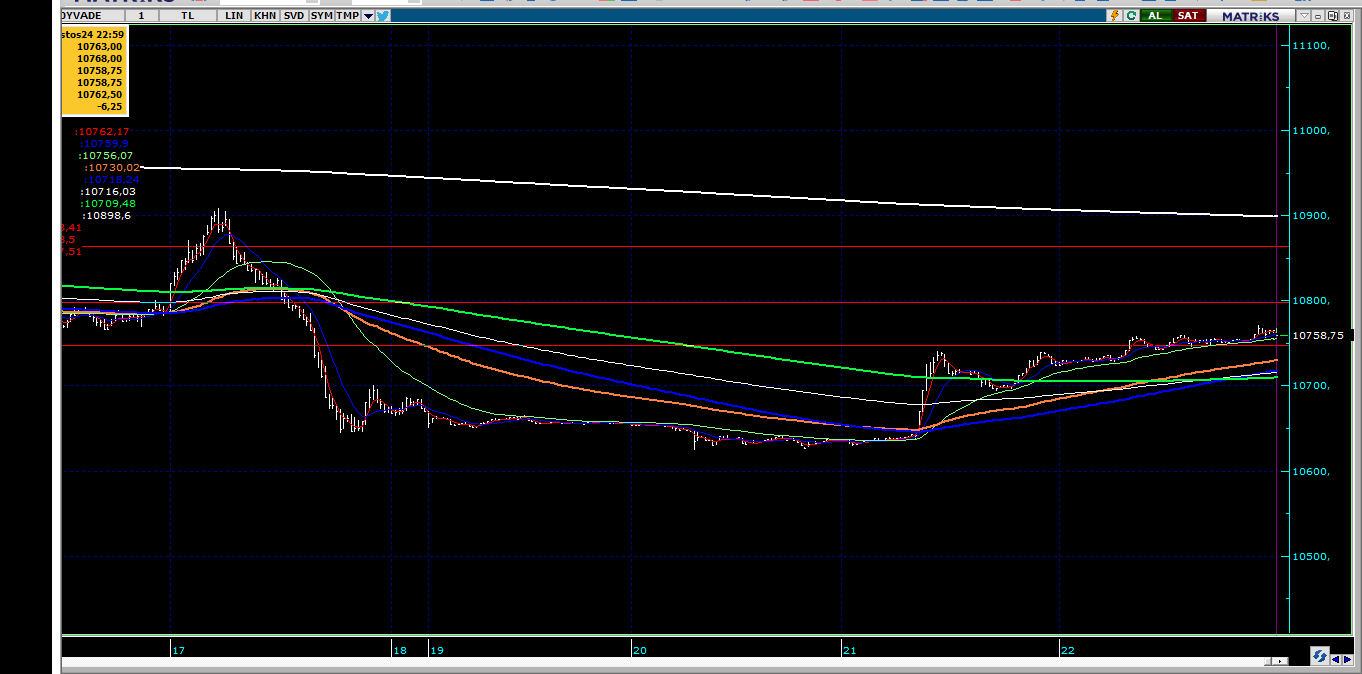Click the 10898,6 indicator value
This screenshot has width=1362, height=674.
pyautogui.click(x=106, y=216)
